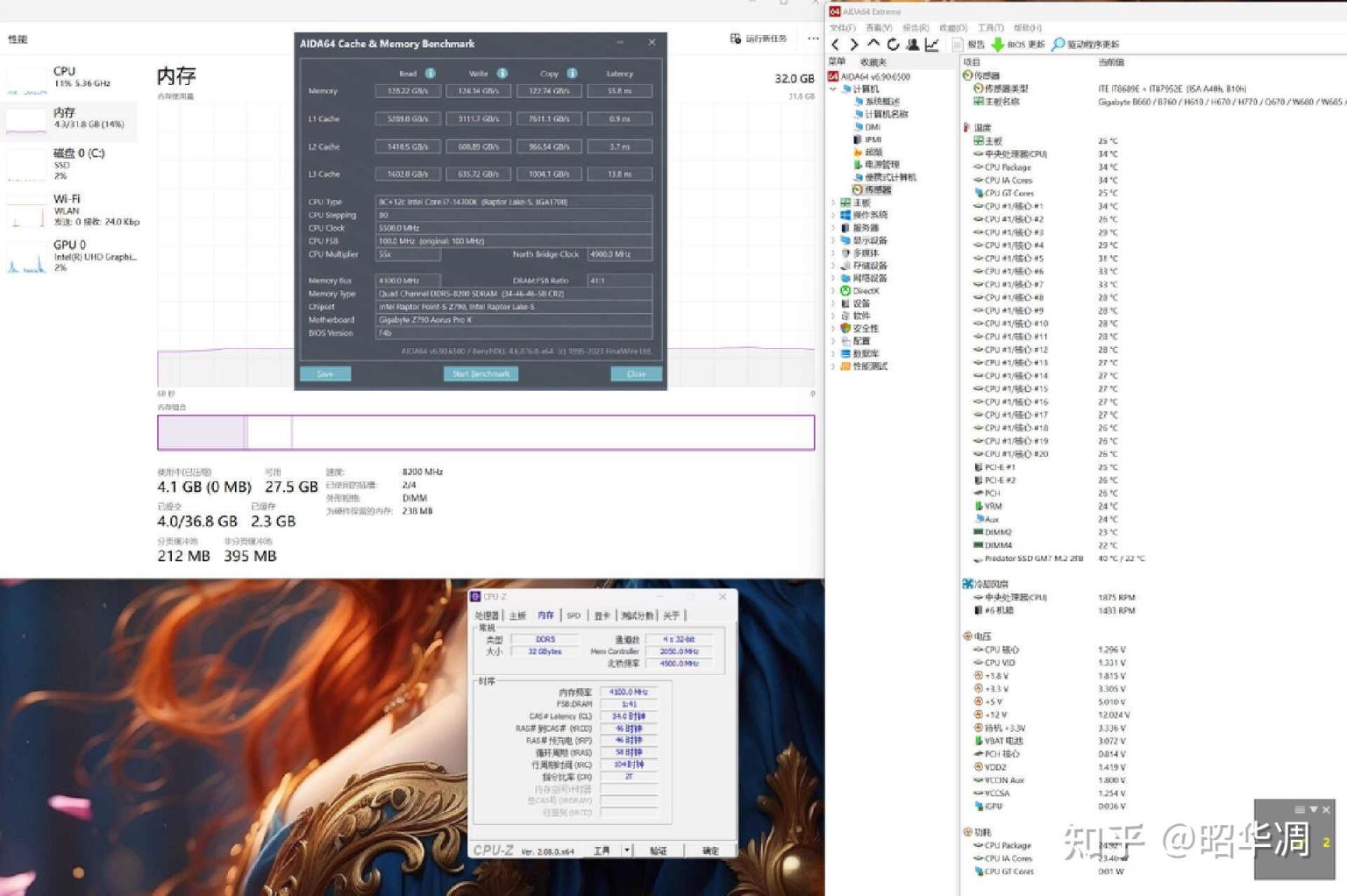1347x896 pixels.
Task: Expand the 性能测试 tree node
Action: click(x=833, y=366)
